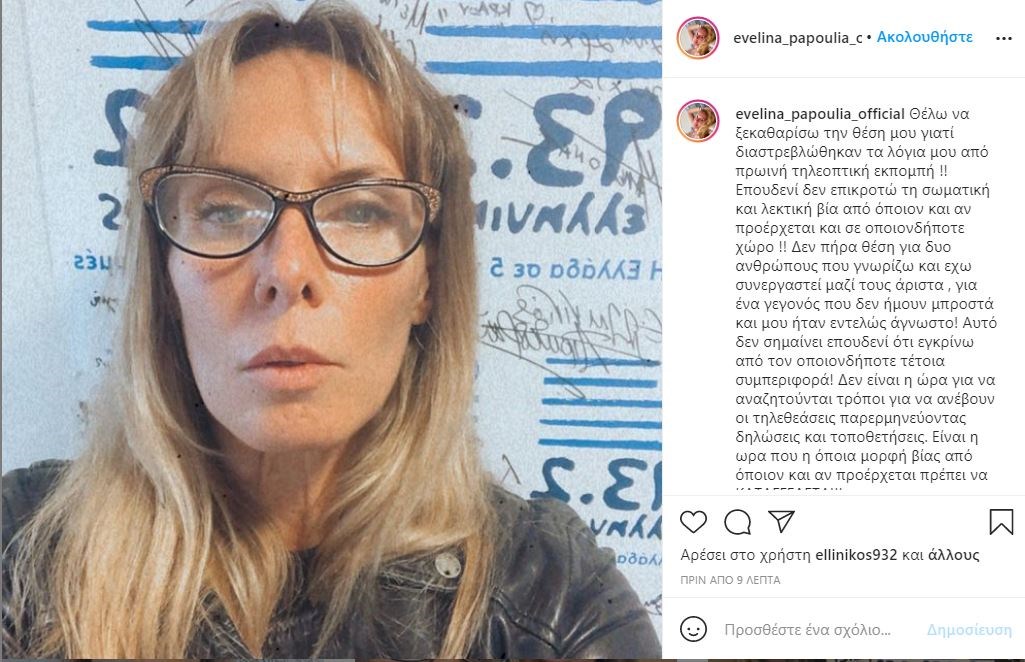The image size is (1025, 662).
Task: Click Δημοσίευση to post the comment
Action: point(969,630)
